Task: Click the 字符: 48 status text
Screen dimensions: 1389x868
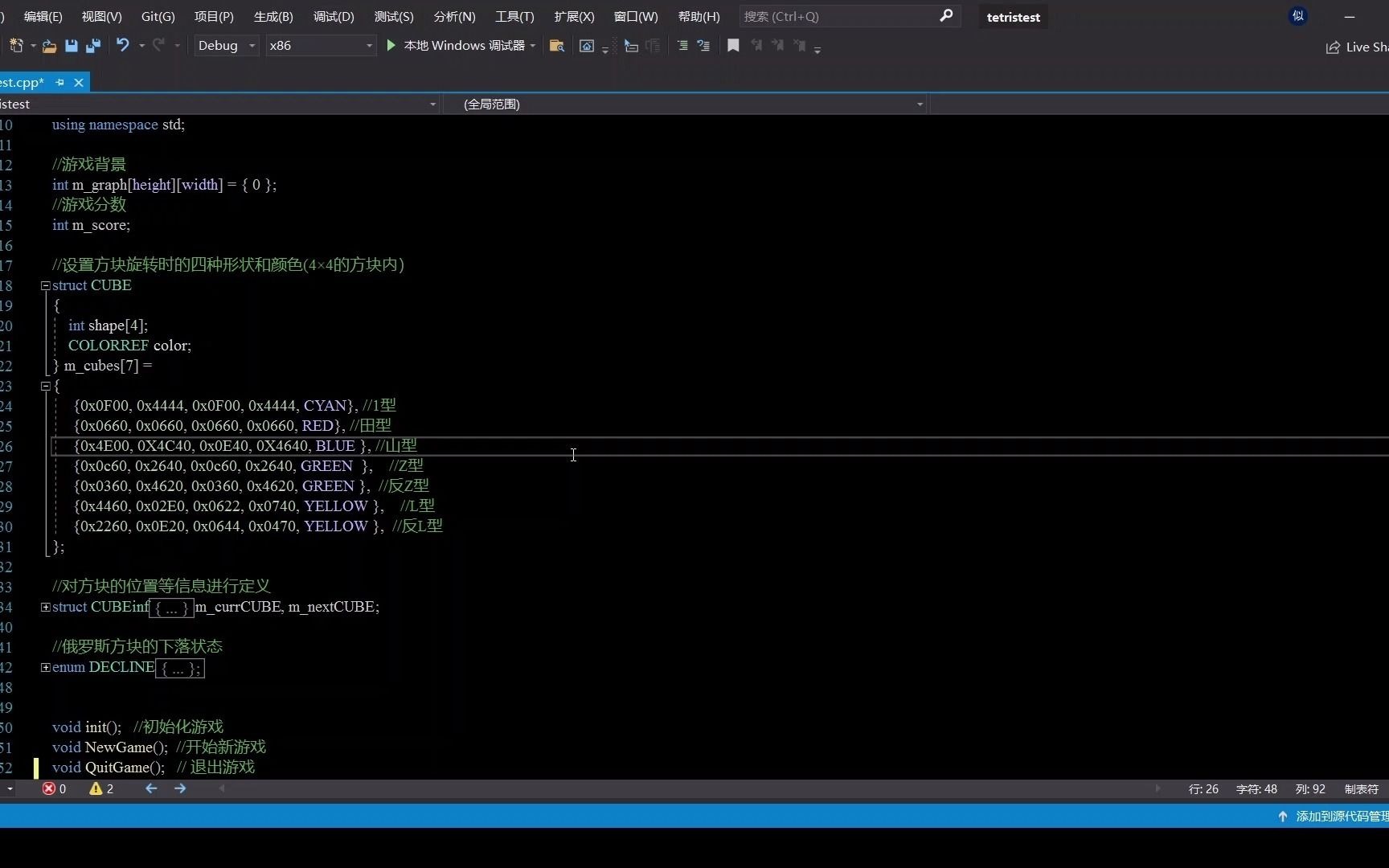Action: 1256,789
